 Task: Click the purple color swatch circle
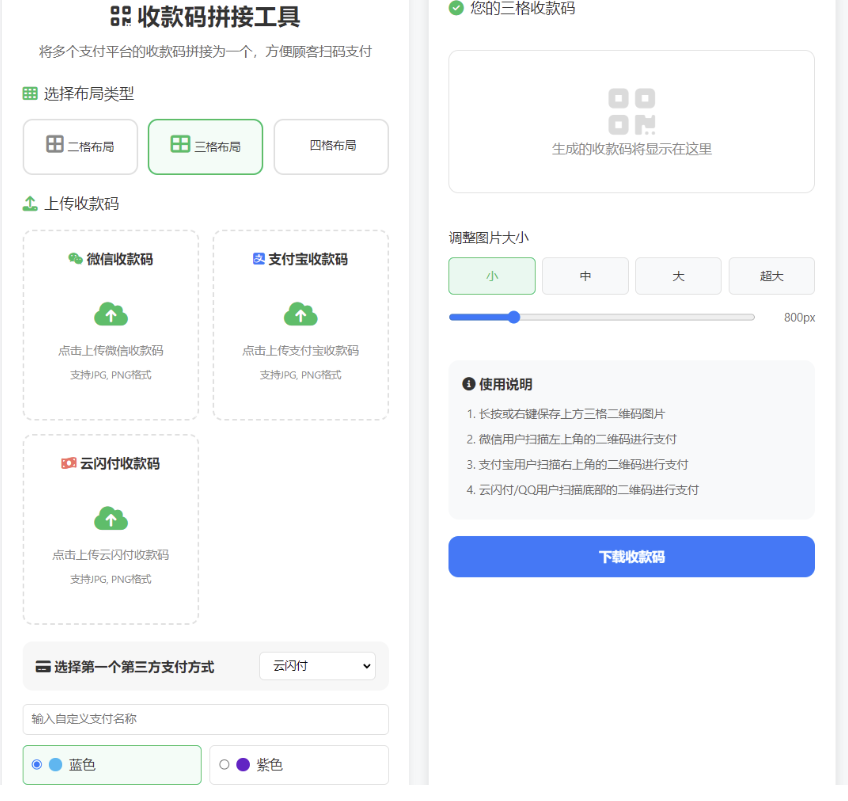243,765
